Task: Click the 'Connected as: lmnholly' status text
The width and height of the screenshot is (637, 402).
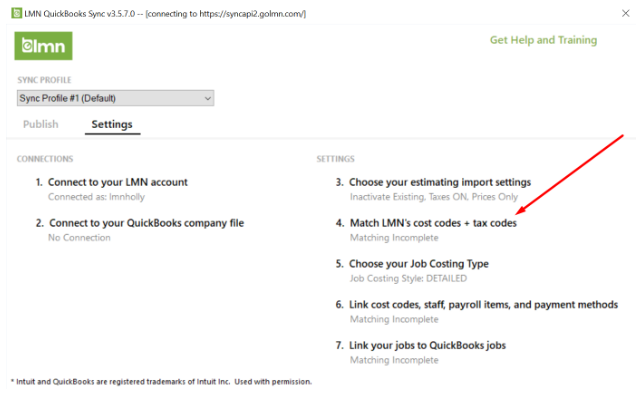Action: tap(96, 197)
